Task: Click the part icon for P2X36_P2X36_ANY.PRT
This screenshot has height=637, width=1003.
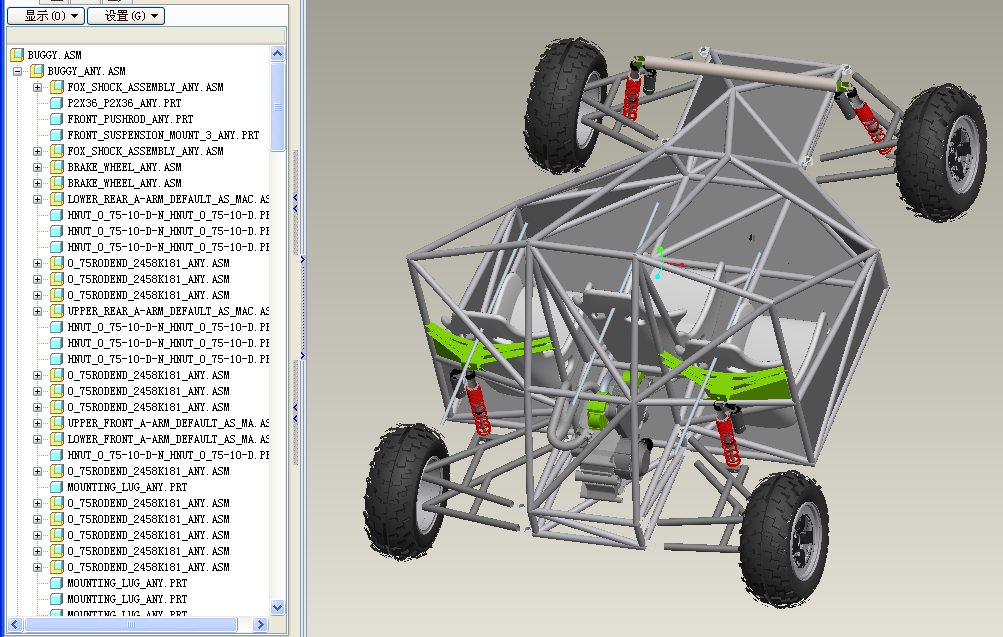Action: point(57,103)
